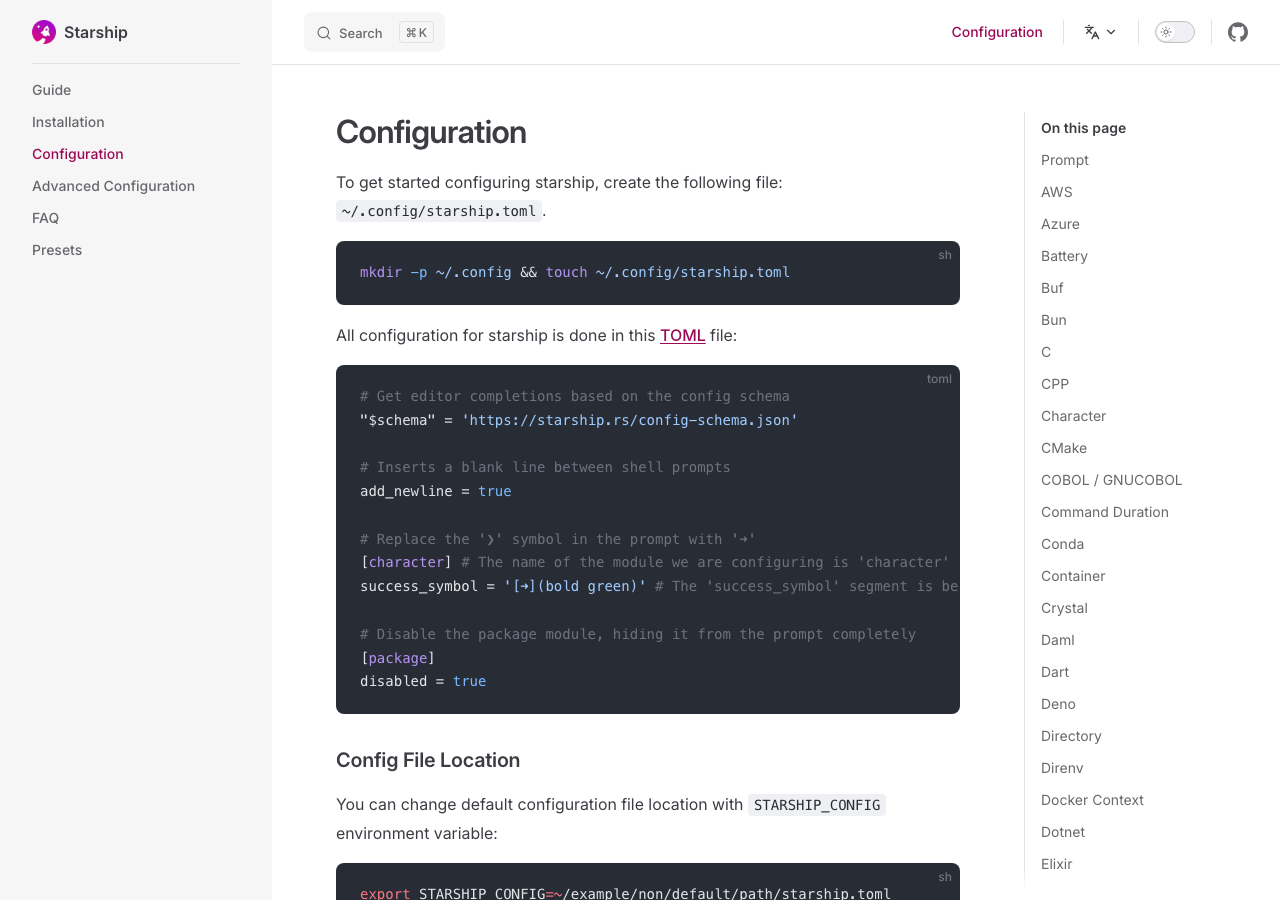Screen dimensions: 1280x900
Task: Open Presets in the sidebar
Action: tap(57, 250)
